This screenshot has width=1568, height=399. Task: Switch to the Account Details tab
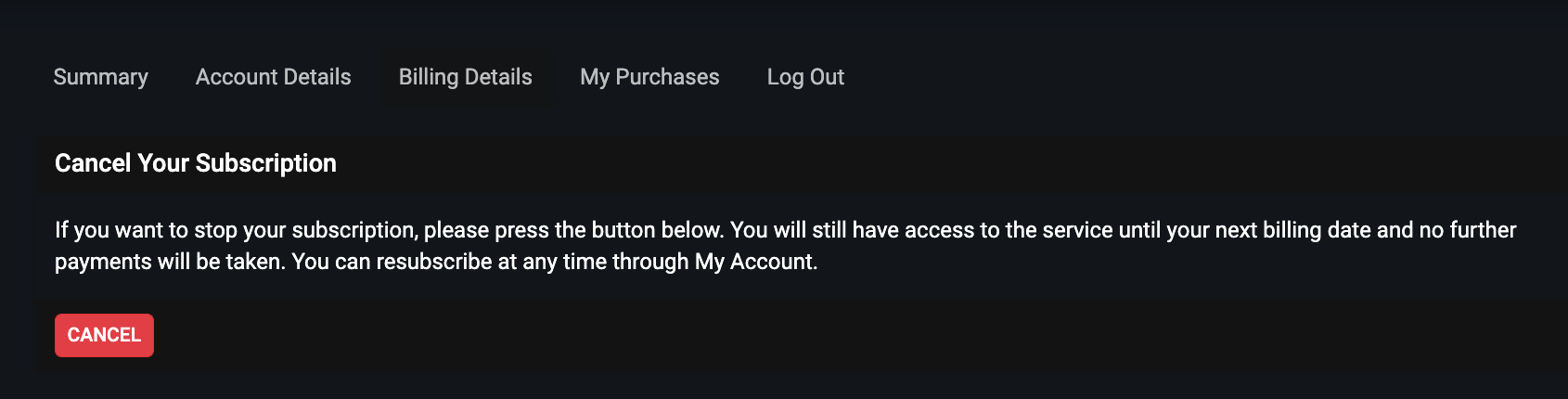273,77
